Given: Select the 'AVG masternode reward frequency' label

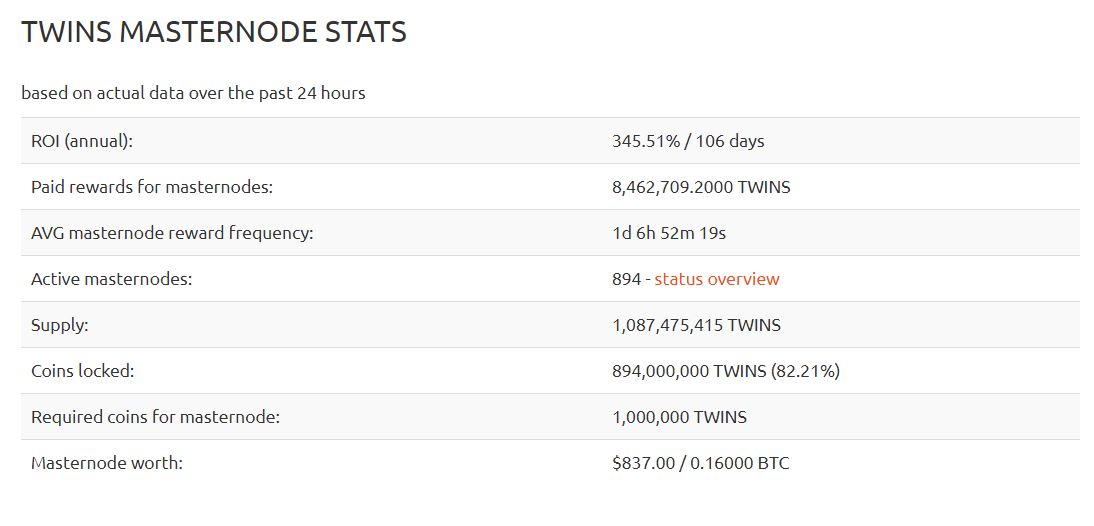Looking at the screenshot, I should 172,233.
